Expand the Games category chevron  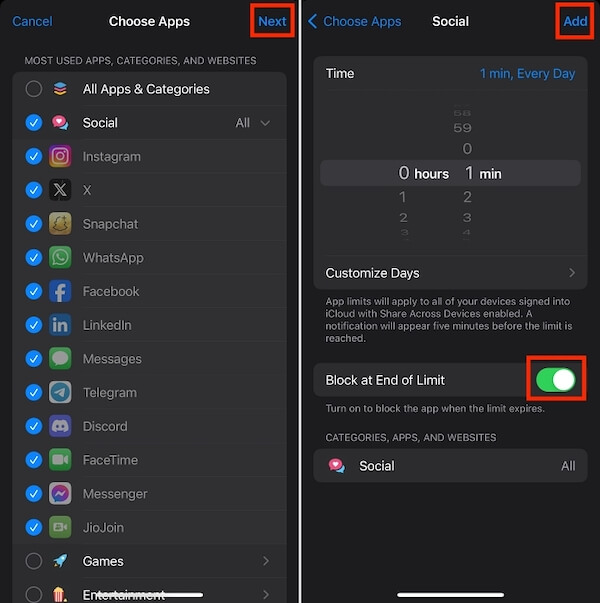click(265, 561)
